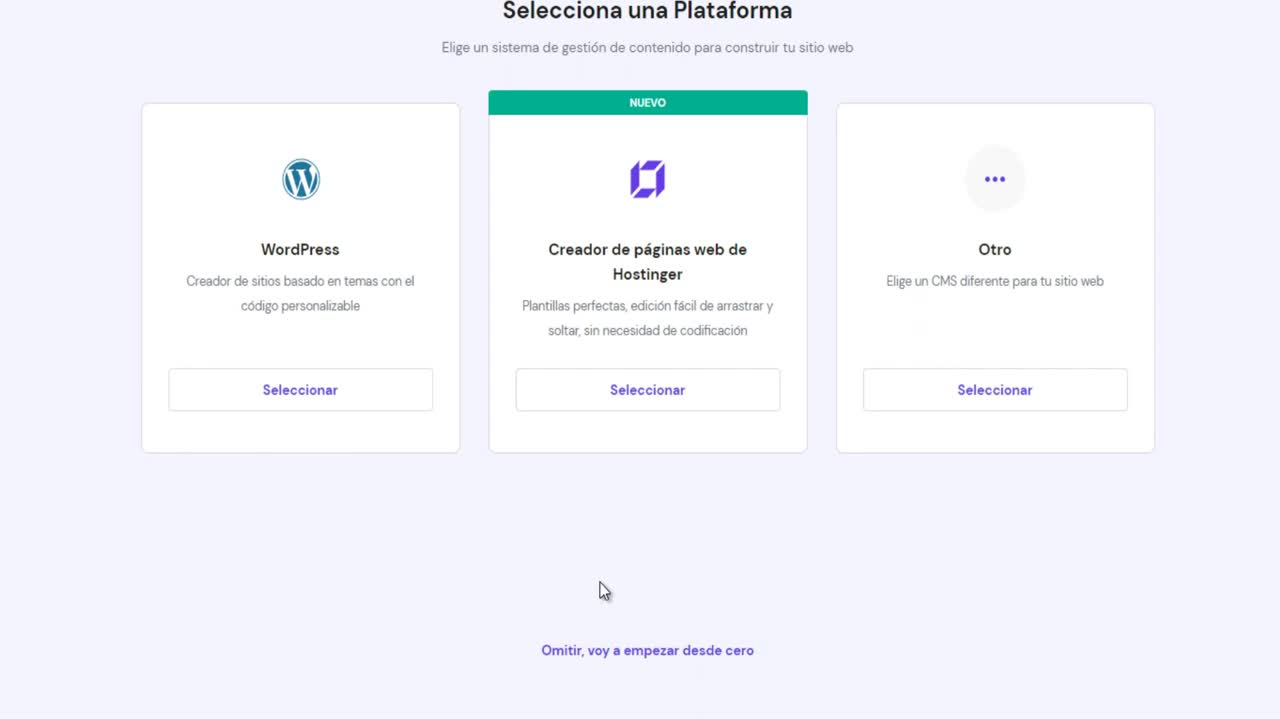The image size is (1280, 720).
Task: Select the Otro CMS button
Action: [x=995, y=390]
